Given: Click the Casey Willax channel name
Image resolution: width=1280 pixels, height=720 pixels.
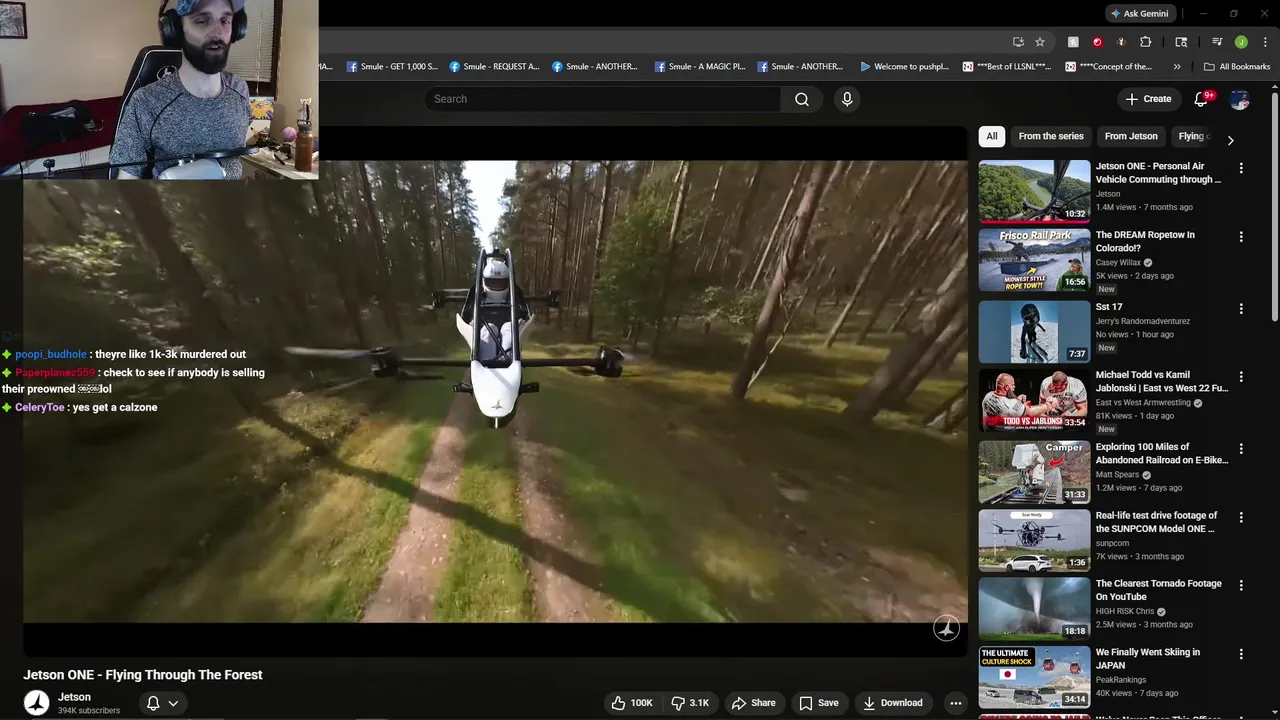Looking at the screenshot, I should (x=1118, y=262).
